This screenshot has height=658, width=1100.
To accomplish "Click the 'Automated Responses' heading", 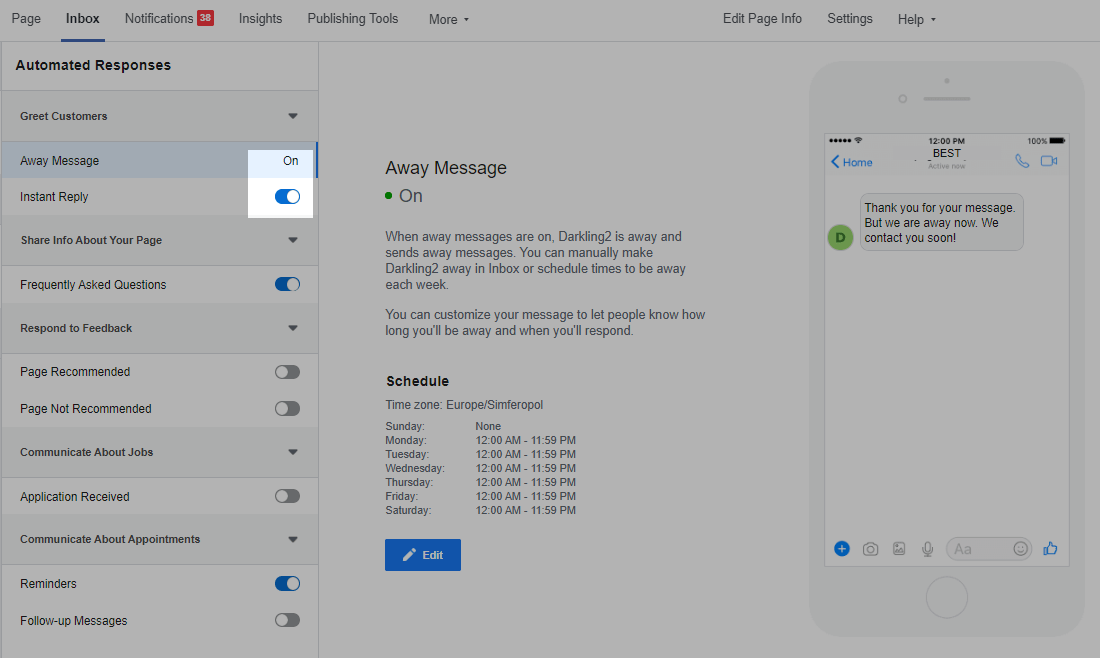I will (93, 65).
